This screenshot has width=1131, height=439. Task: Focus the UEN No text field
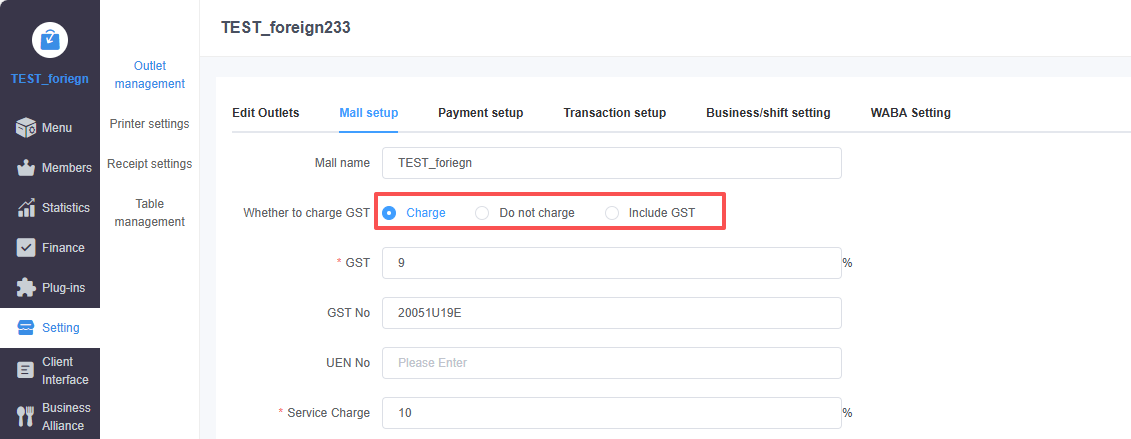(x=611, y=363)
